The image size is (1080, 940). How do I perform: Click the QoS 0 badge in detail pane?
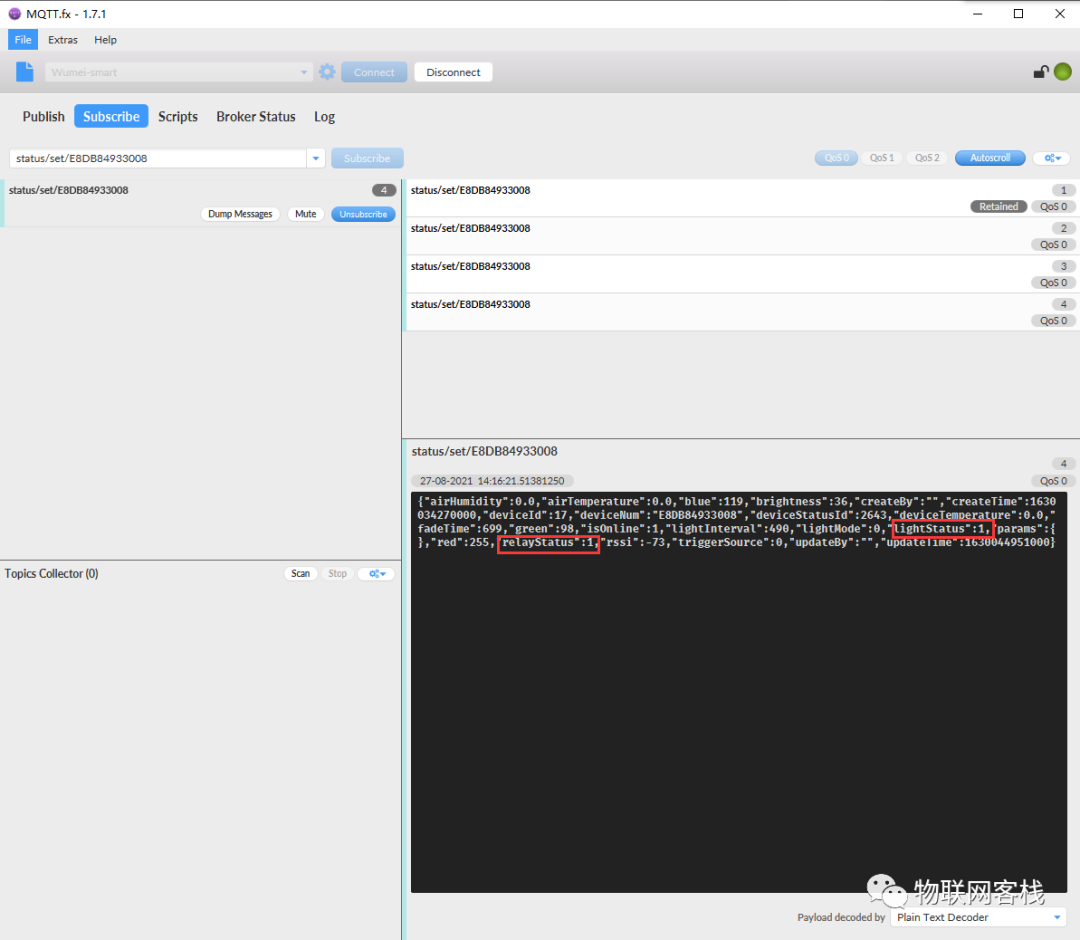tap(1053, 481)
